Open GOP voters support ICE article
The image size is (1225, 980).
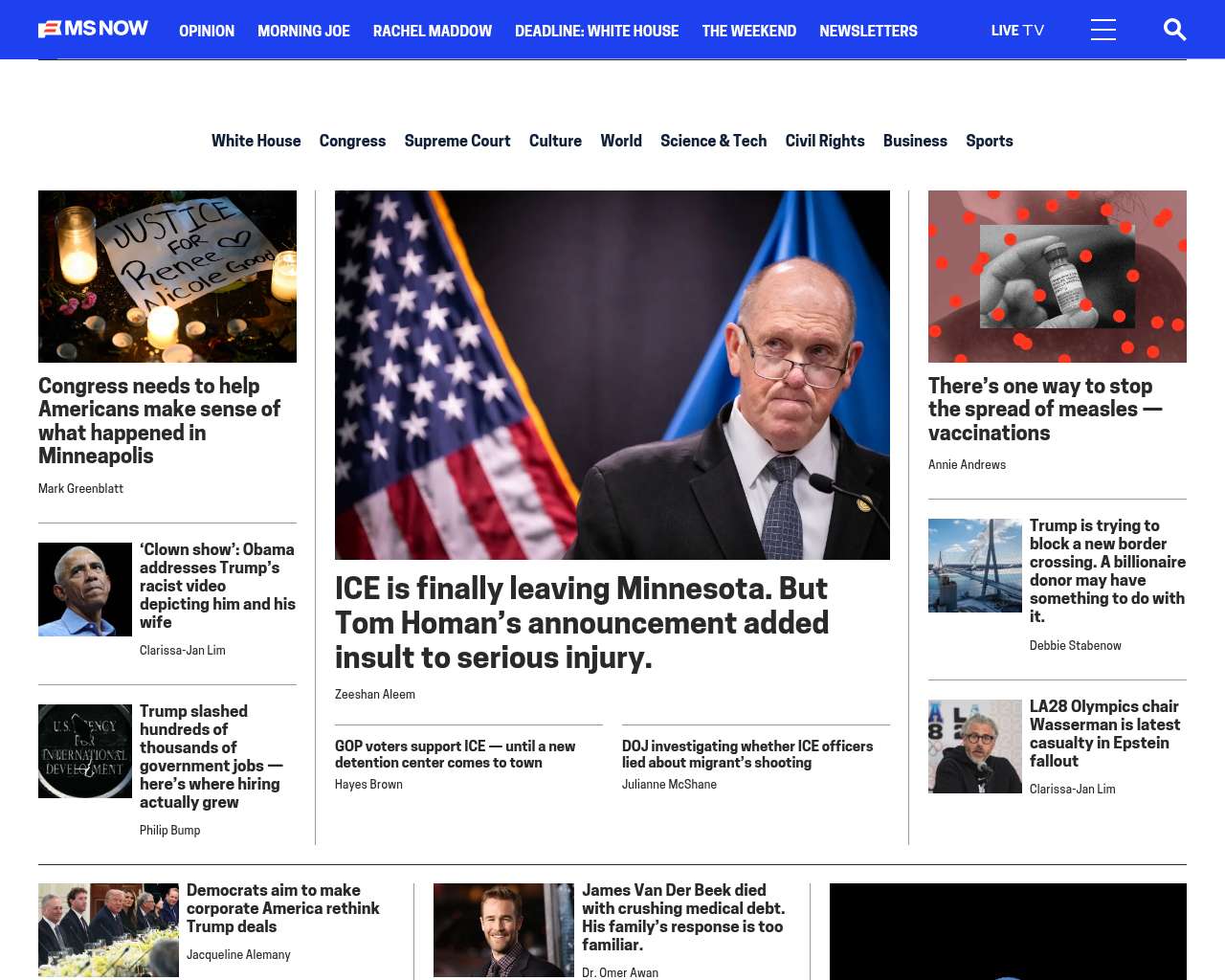click(x=456, y=754)
